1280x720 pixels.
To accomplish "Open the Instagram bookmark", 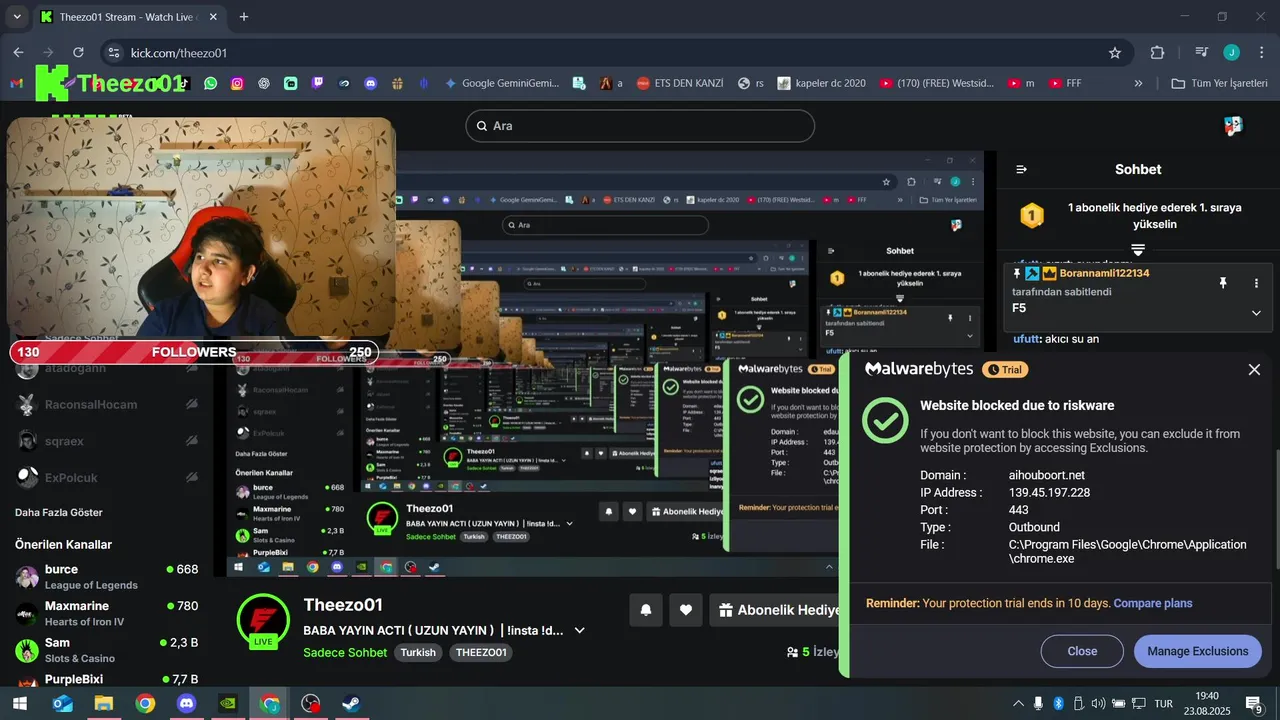I will tap(237, 83).
